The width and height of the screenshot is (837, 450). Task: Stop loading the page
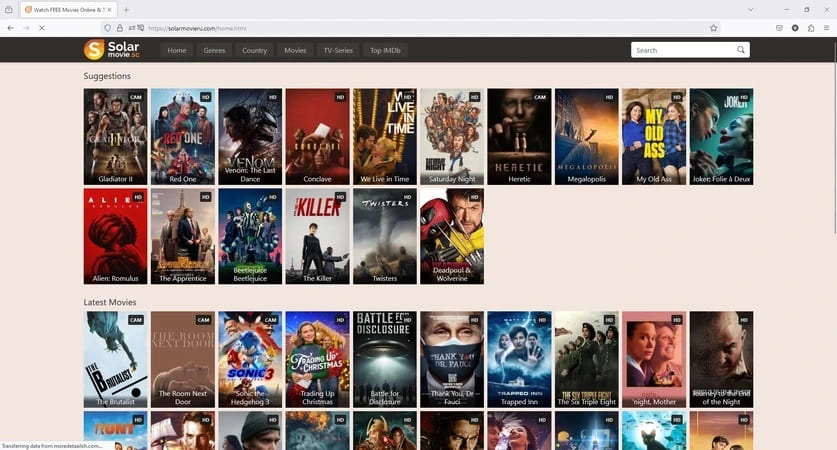pos(41,28)
